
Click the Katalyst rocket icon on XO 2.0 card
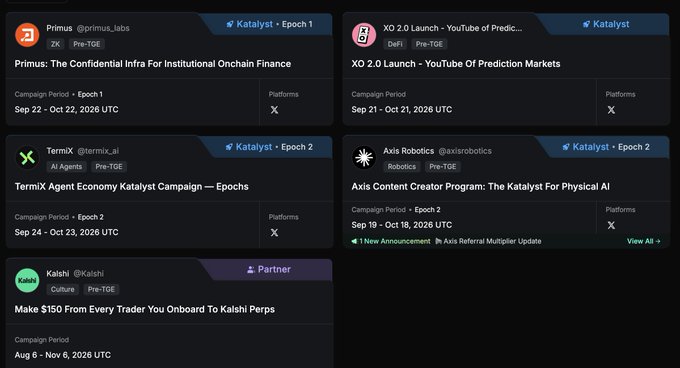click(586, 24)
